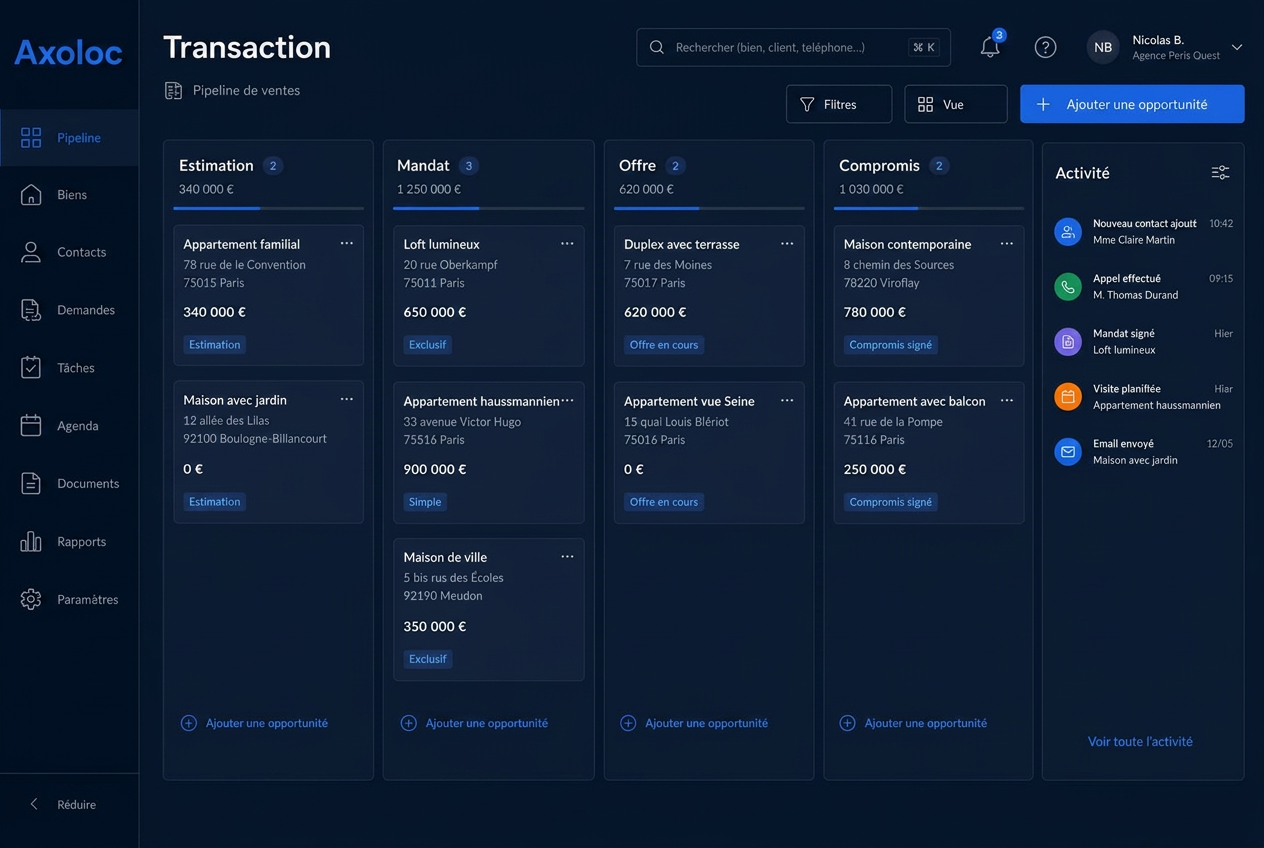Screen dimensions: 1264x848
Task: Click the Mandat column count badge 3
Action: coord(468,166)
